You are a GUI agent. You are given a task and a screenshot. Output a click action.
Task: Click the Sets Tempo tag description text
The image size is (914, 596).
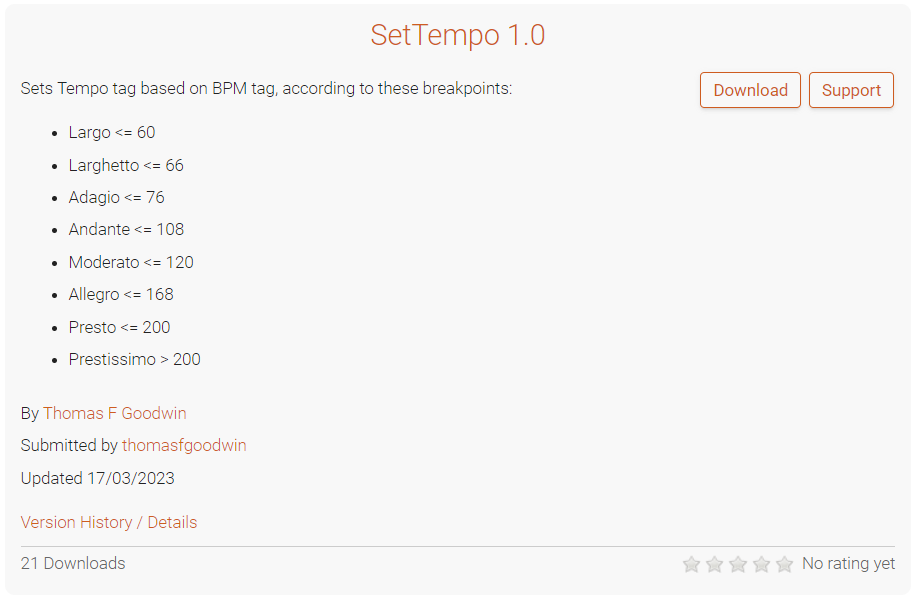tap(266, 88)
